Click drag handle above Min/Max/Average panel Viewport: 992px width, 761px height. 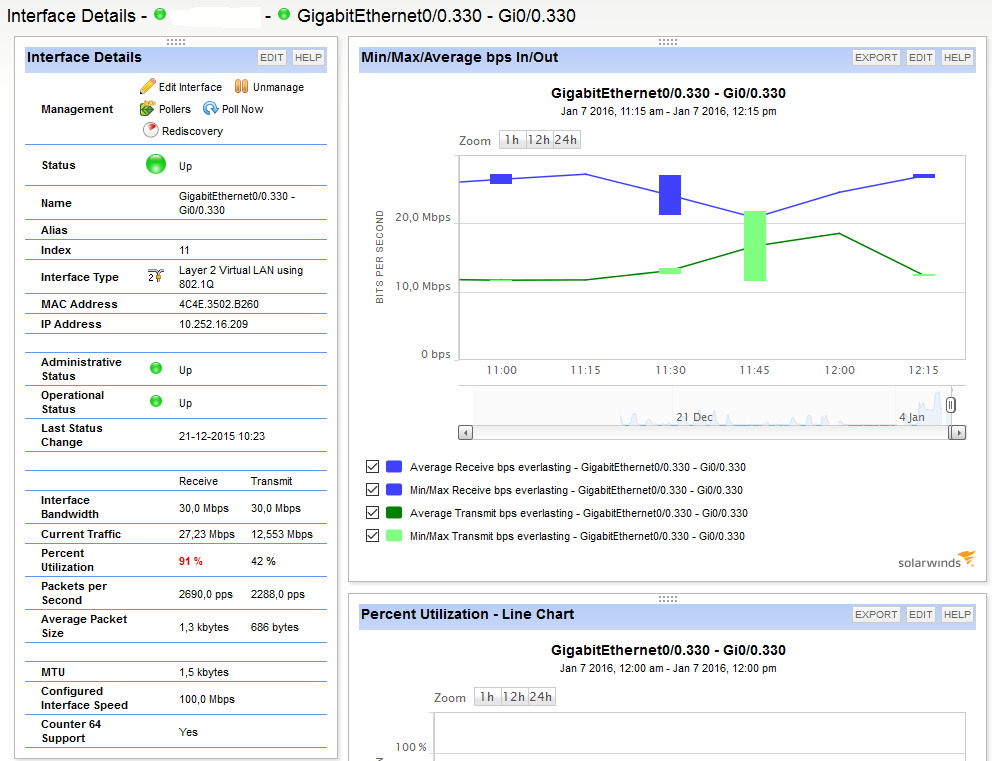667,42
